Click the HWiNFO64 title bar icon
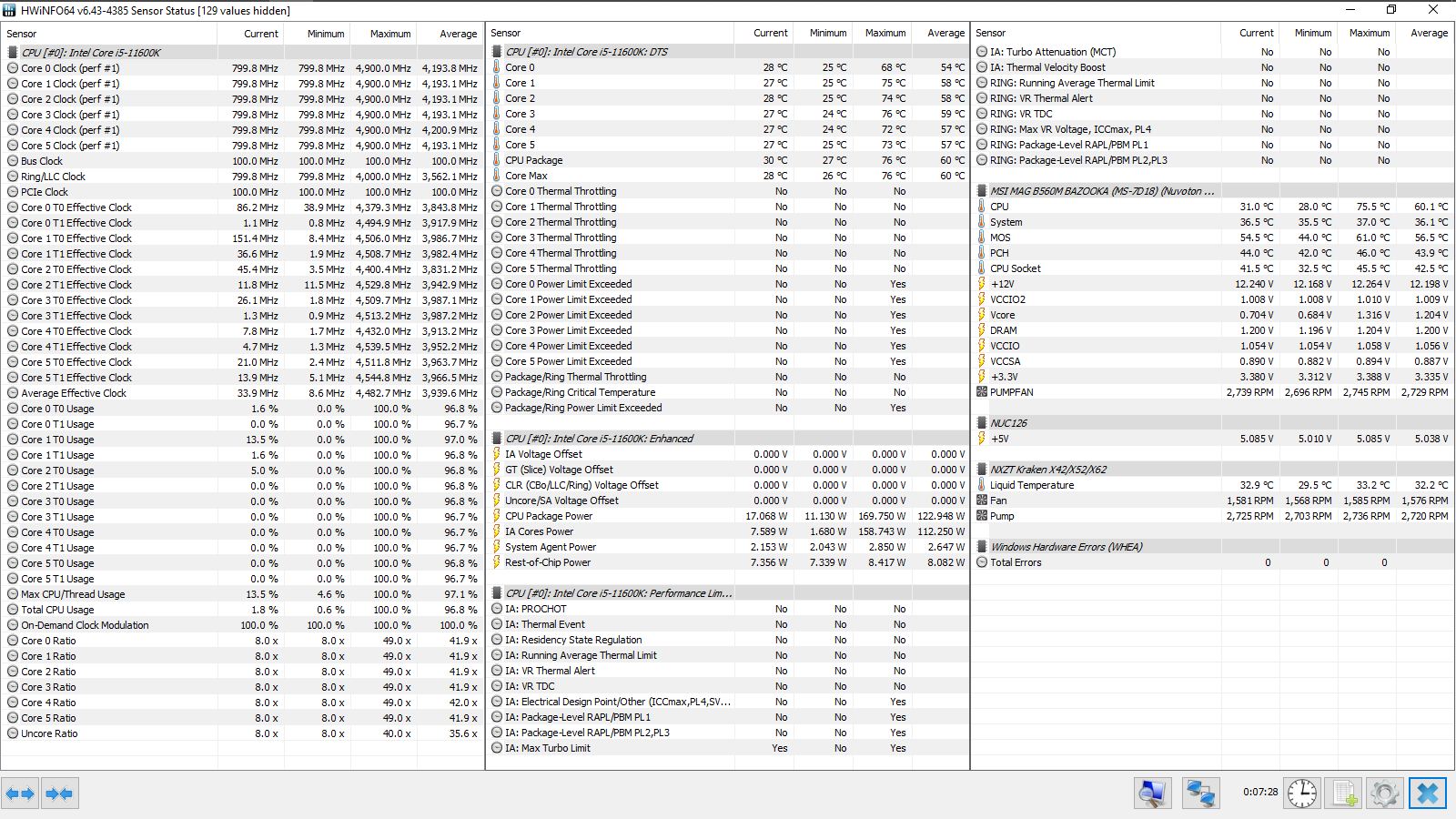Screen dimensions: 1456x819 [x=9, y=10]
